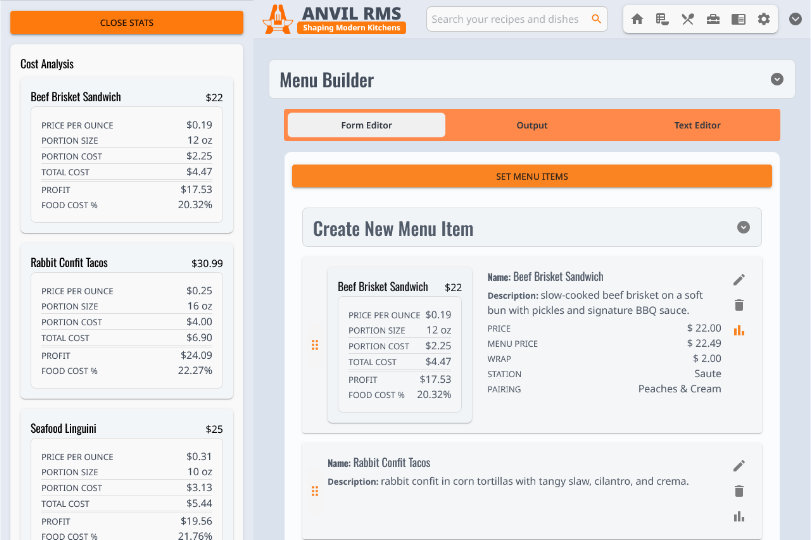Viewport: 811px width, 540px height.
Task: Edit the Rabbit Confit Tacos item
Action: 739,466
